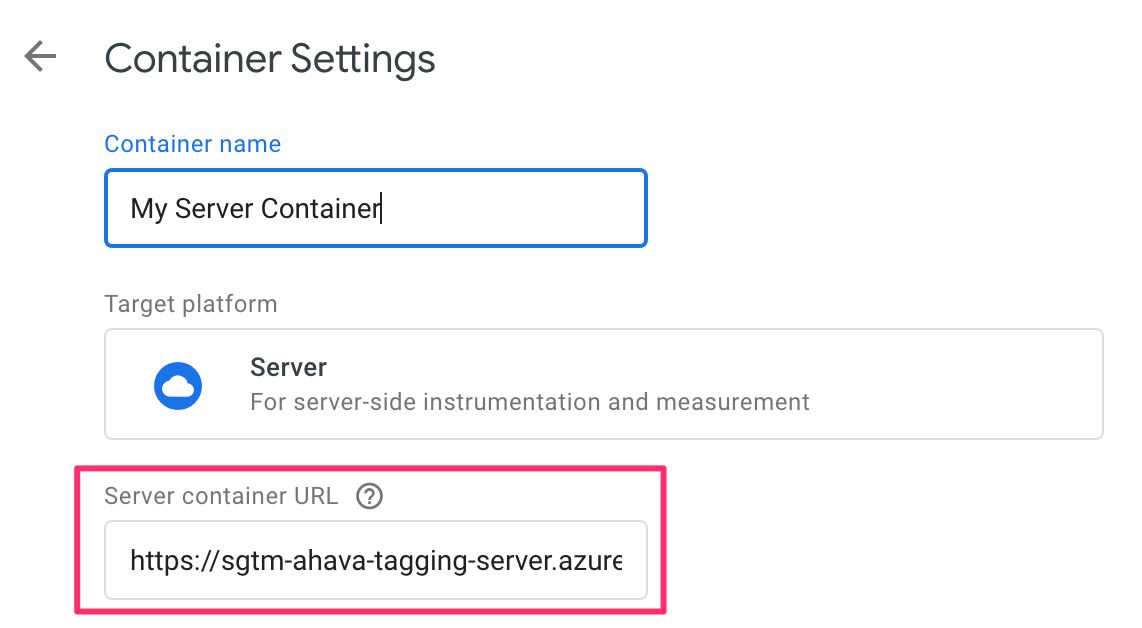Click 'https://' at the URL start
Viewport: 1142px width, 628px height.
click(x=175, y=560)
